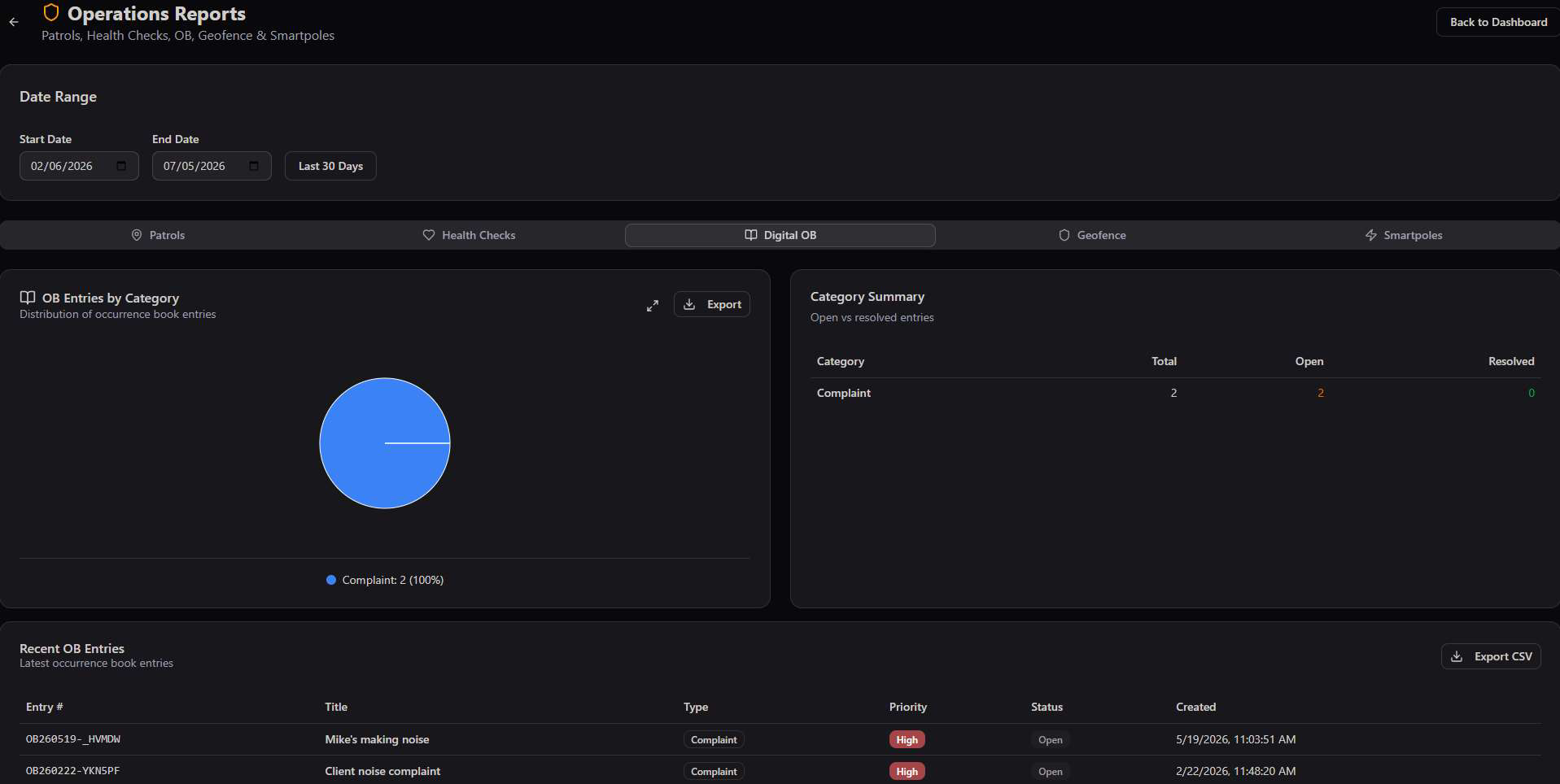Switch to the Patrols tab
This screenshot has width=1560, height=784.
pyautogui.click(x=158, y=235)
